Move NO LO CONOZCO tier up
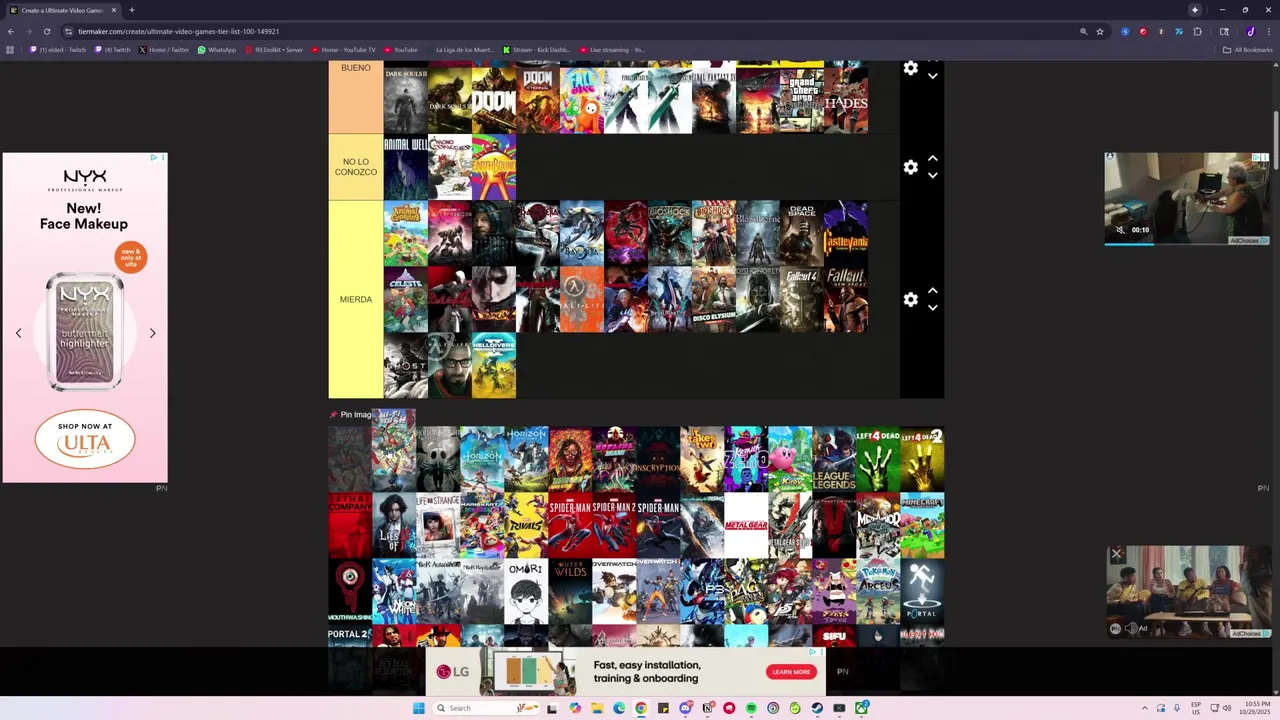 click(932, 158)
